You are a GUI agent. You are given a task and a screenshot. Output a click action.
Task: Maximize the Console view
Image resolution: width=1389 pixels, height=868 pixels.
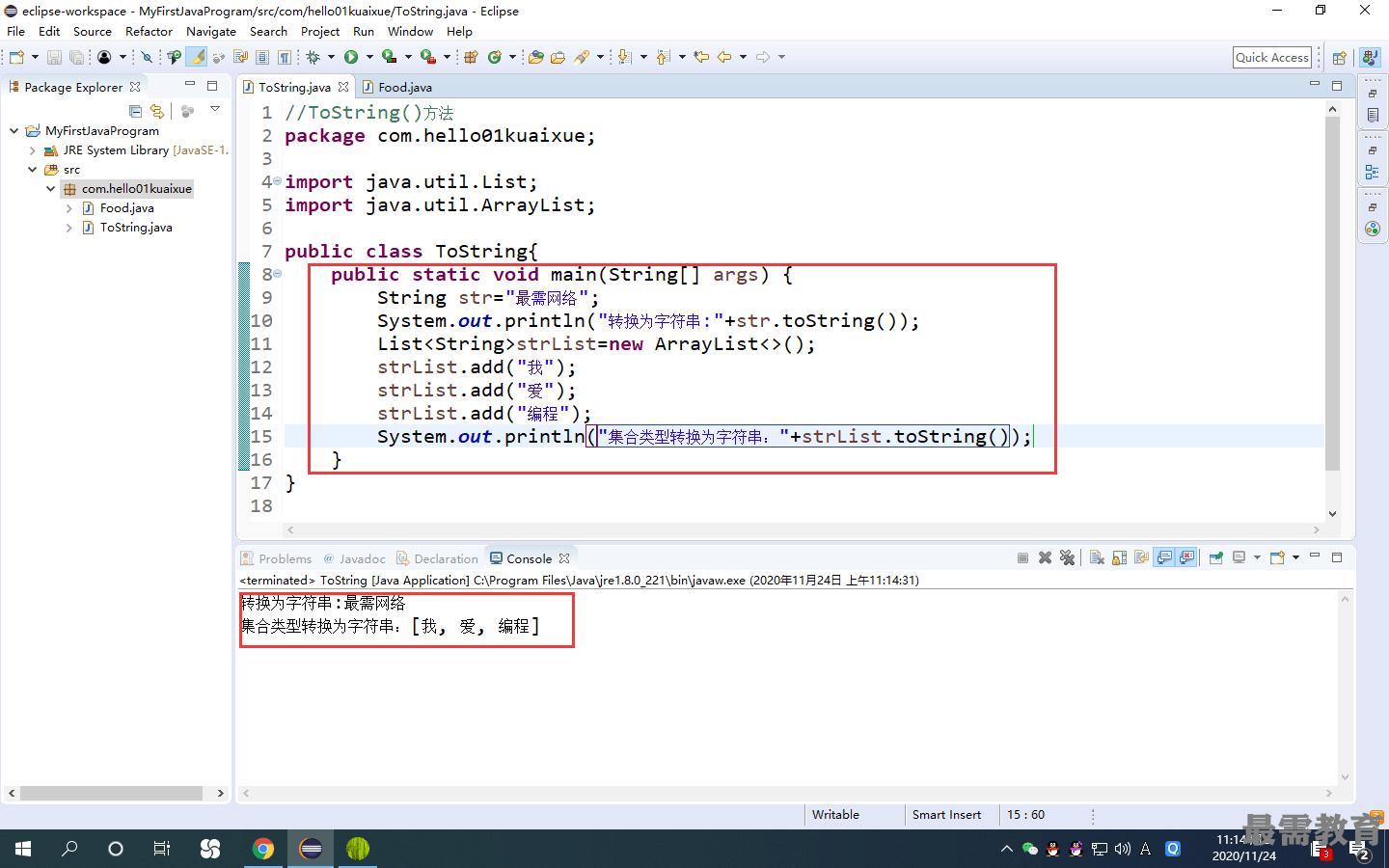click(x=1337, y=556)
